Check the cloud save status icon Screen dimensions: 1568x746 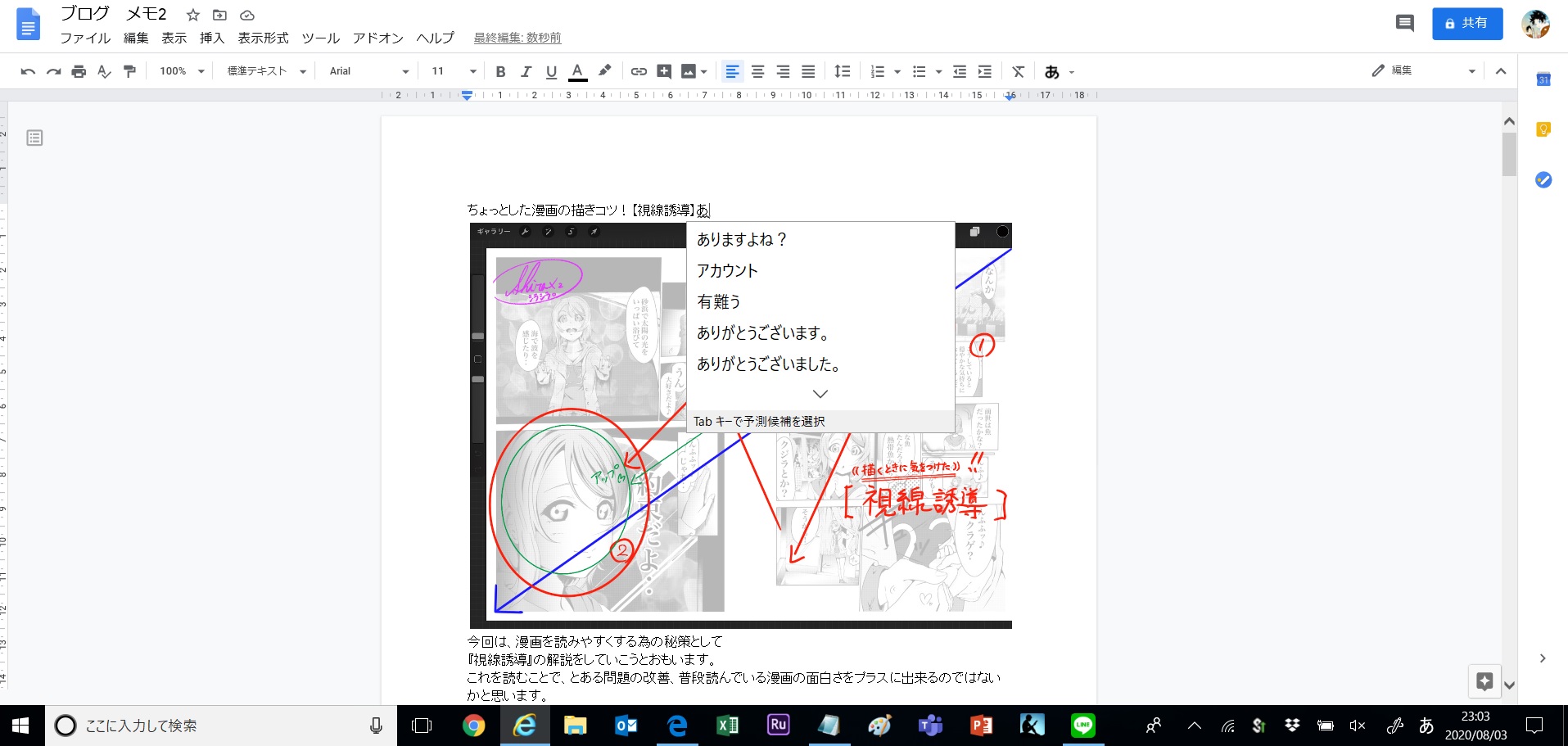(x=246, y=15)
